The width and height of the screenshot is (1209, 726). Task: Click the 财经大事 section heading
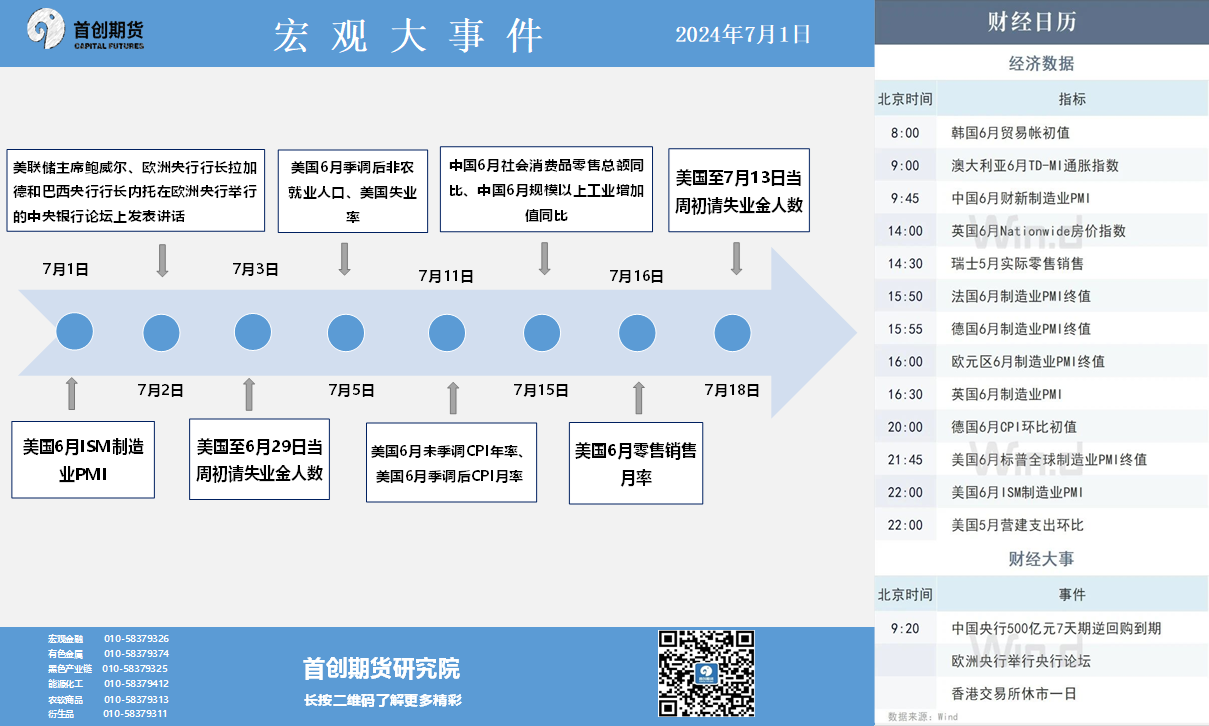pos(1042,559)
